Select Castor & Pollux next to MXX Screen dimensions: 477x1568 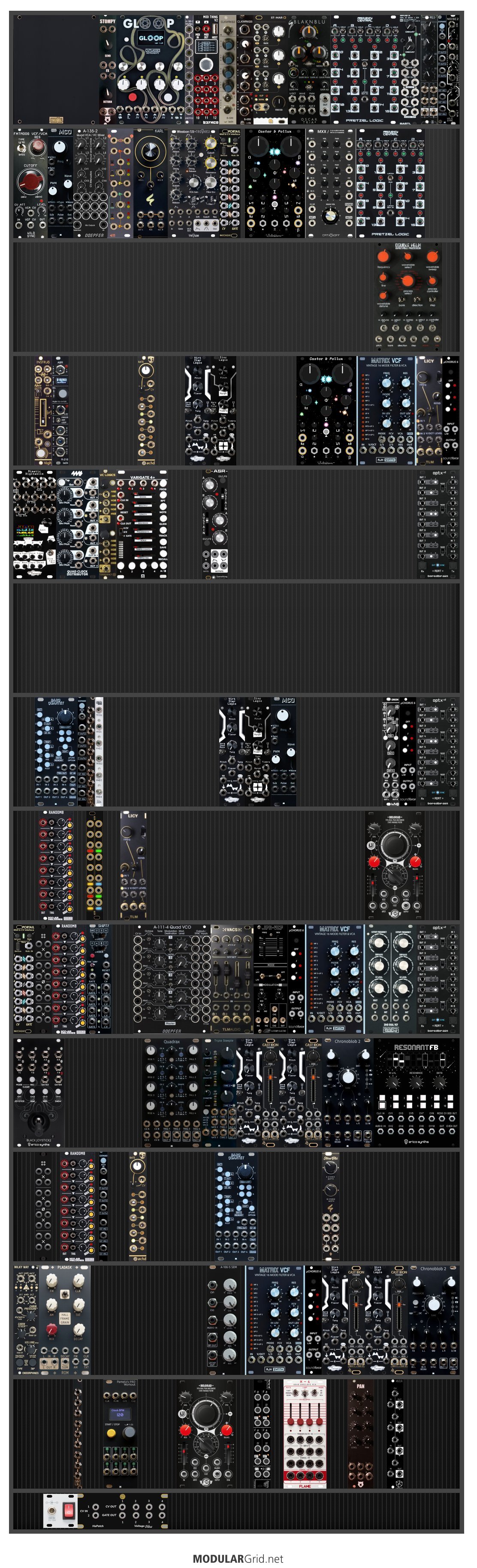pos(275,183)
